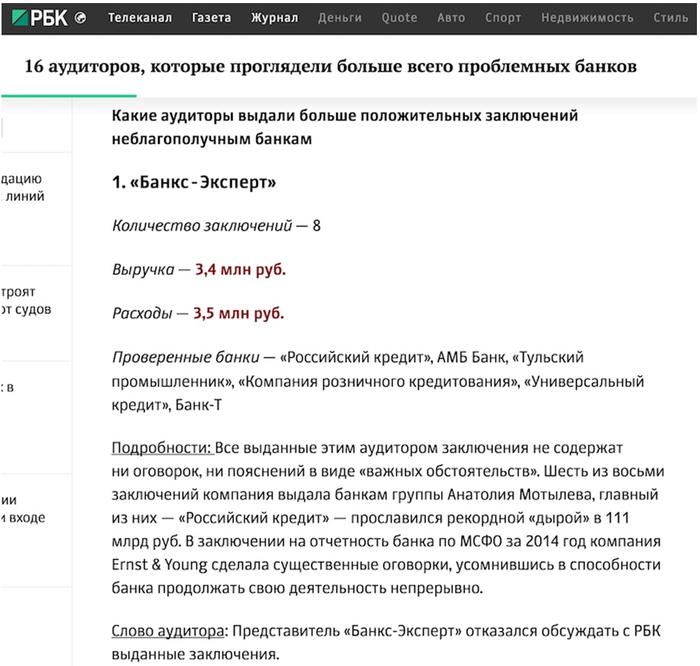
Task: Open the sidebar item ending 'входе'
Action: point(23,509)
